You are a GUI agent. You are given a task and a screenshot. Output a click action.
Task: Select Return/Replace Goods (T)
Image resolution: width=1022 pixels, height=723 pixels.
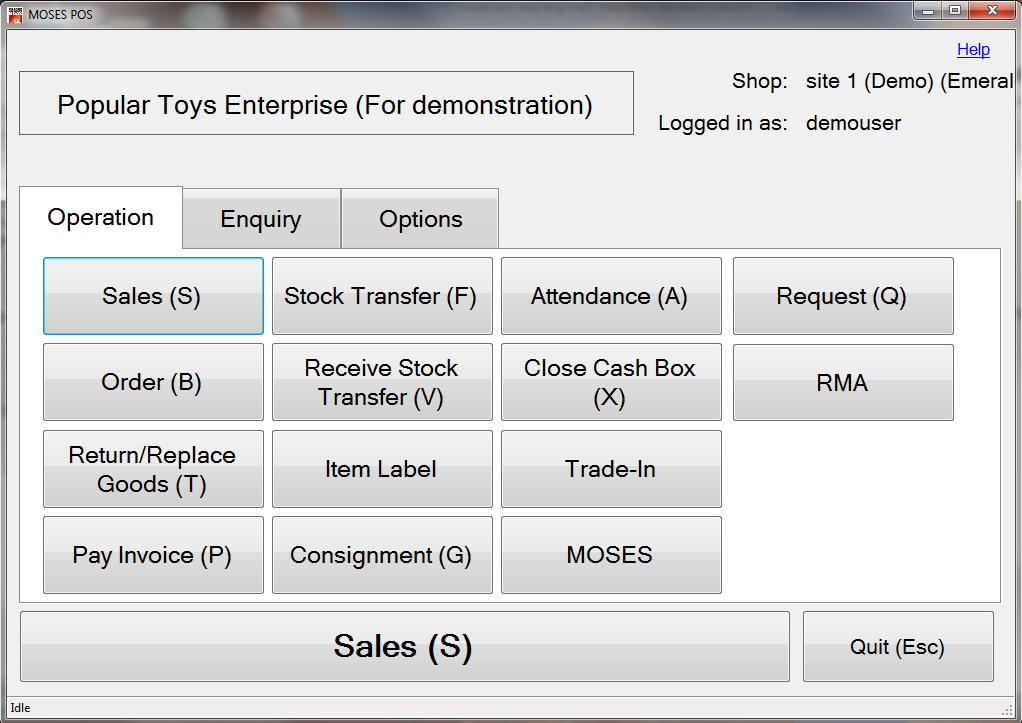153,469
